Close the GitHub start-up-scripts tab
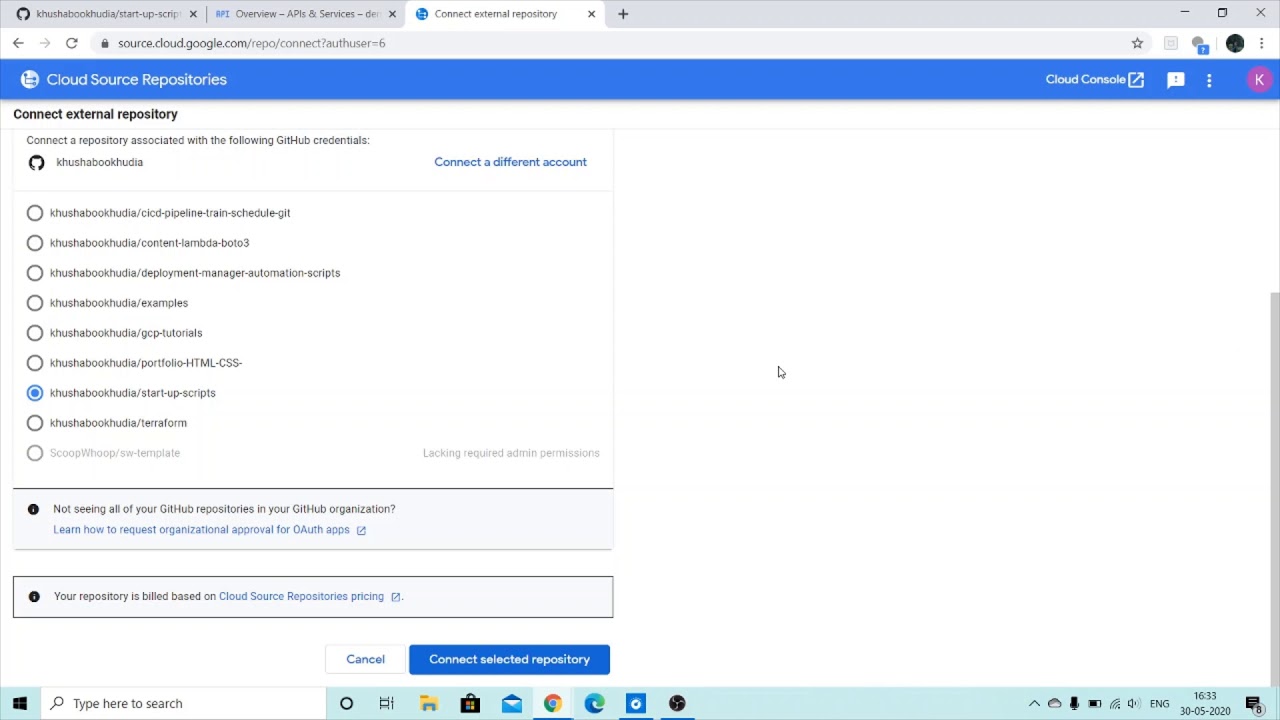Image resolution: width=1280 pixels, height=720 pixels. tap(193, 14)
